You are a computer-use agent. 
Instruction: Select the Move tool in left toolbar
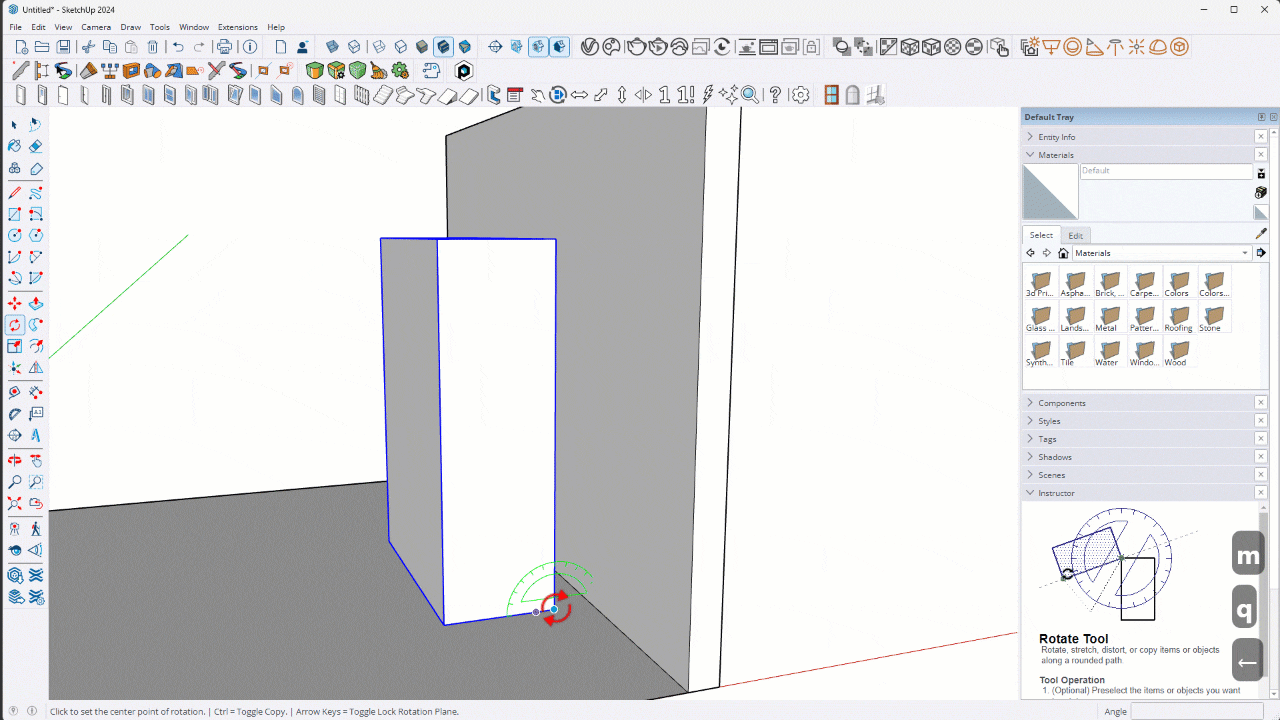(14, 303)
